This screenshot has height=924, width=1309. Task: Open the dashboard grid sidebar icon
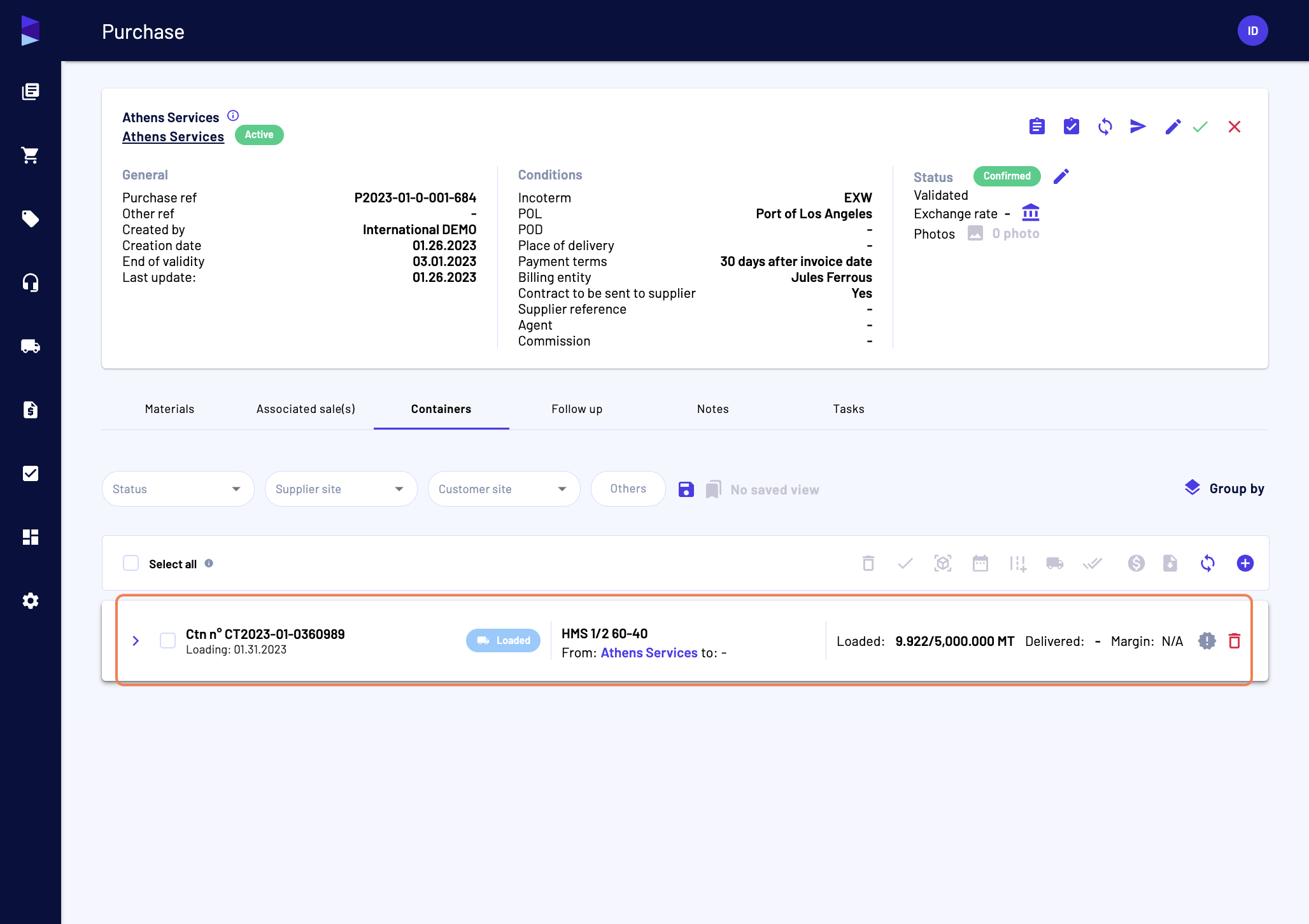click(x=30, y=536)
